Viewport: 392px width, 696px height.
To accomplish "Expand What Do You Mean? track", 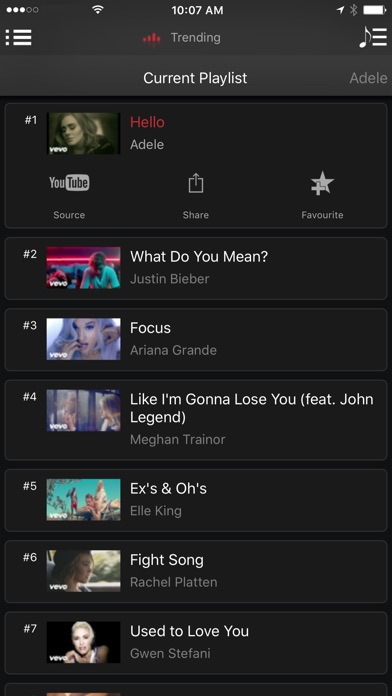I will (196, 268).
